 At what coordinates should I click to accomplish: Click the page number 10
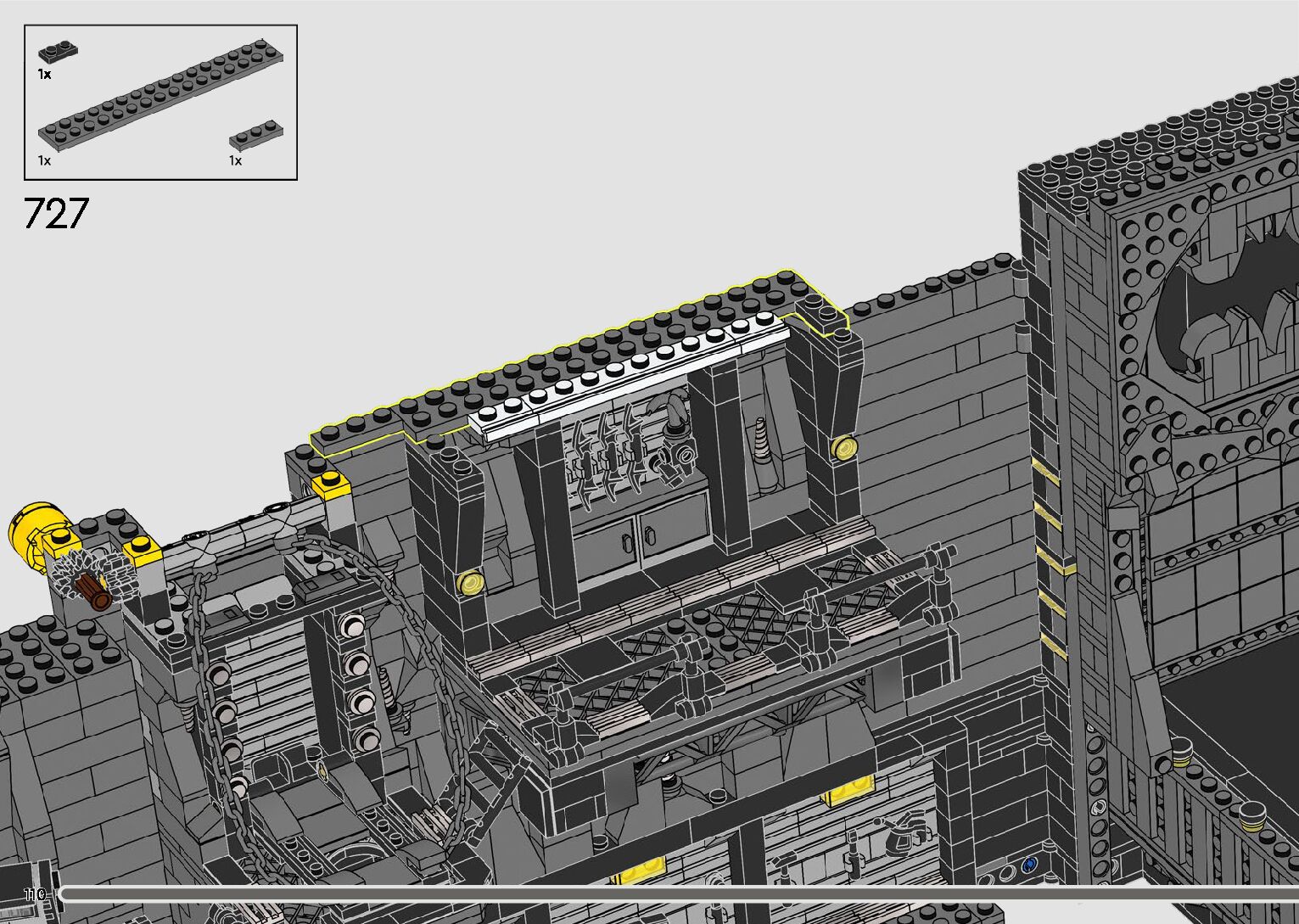coord(35,894)
